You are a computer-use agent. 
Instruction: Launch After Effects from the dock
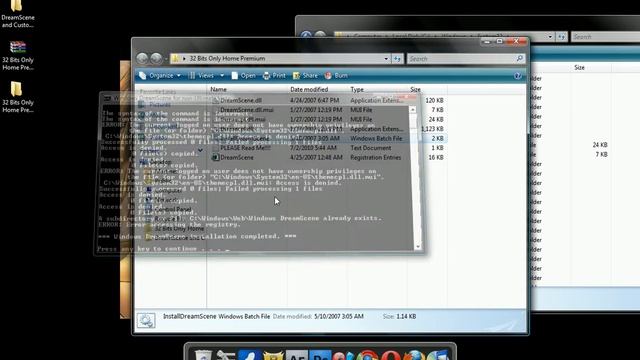pyautogui.click(x=297, y=355)
